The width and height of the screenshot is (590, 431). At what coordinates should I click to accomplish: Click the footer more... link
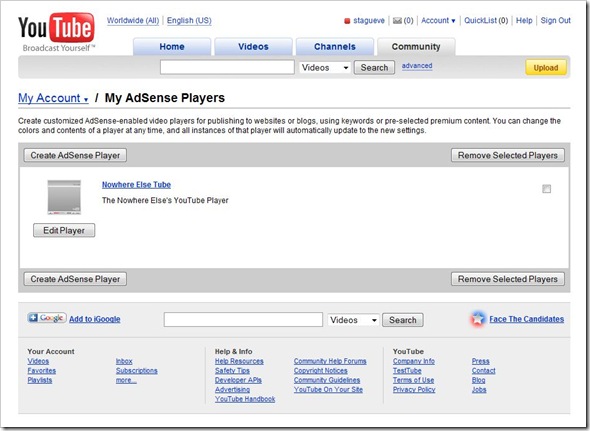[126, 380]
